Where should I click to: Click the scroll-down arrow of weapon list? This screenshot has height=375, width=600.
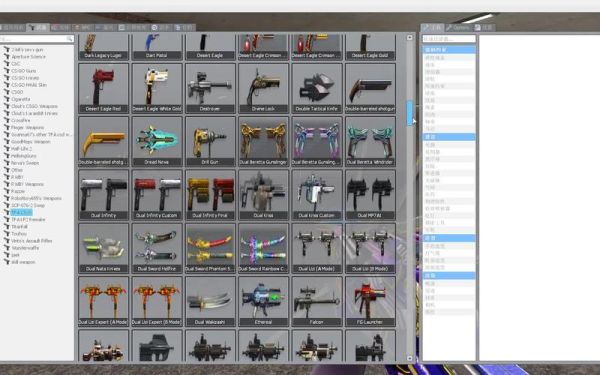tap(409, 358)
